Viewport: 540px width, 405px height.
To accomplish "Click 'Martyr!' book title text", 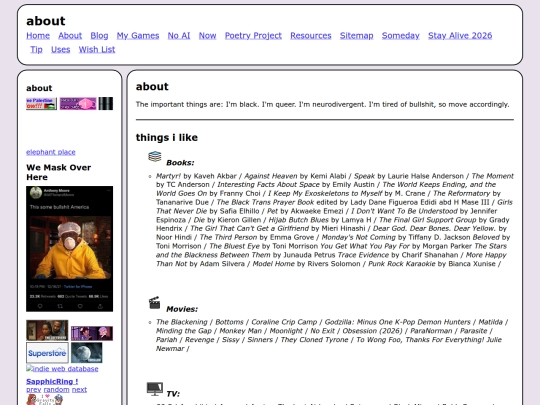I will click(x=168, y=176).
